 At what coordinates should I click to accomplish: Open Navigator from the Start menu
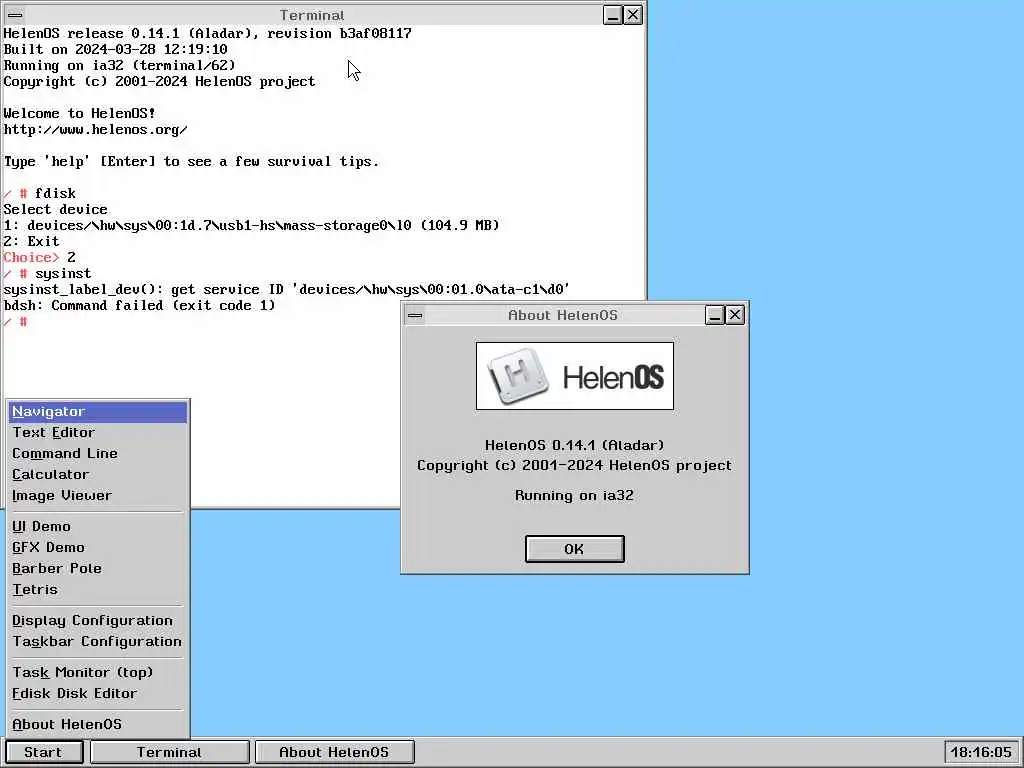tap(98, 411)
